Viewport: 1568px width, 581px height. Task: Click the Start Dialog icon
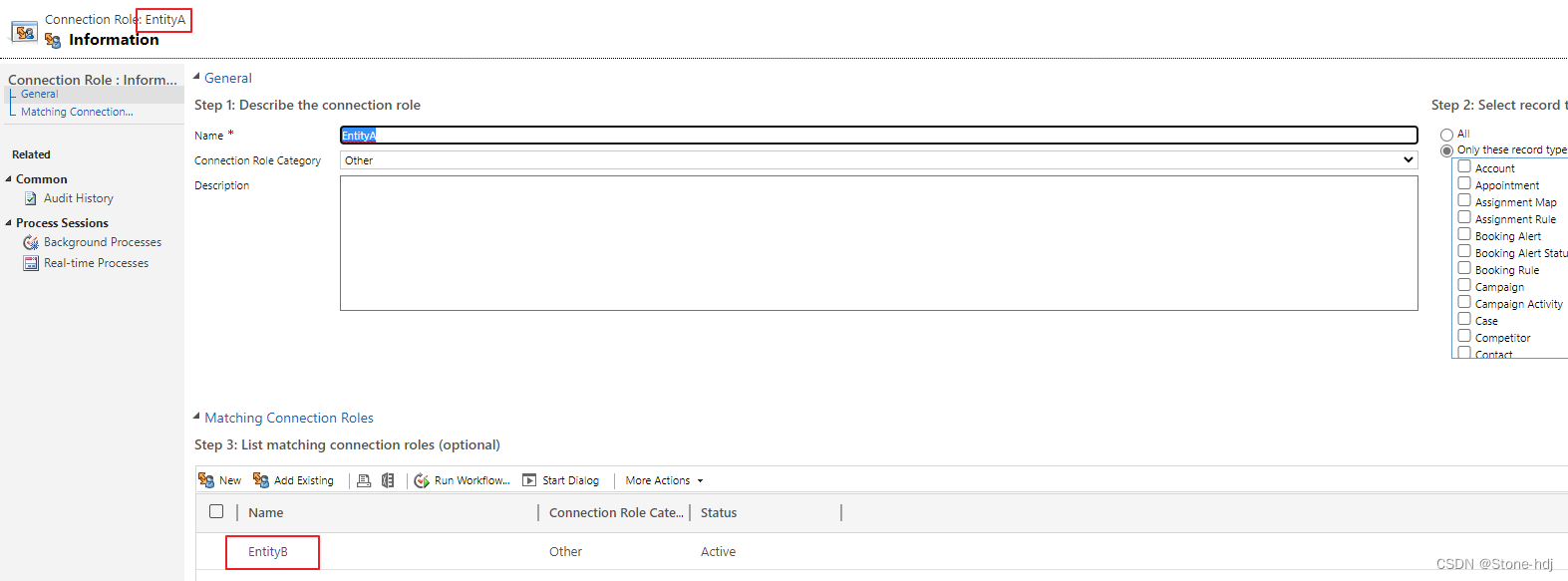click(529, 480)
